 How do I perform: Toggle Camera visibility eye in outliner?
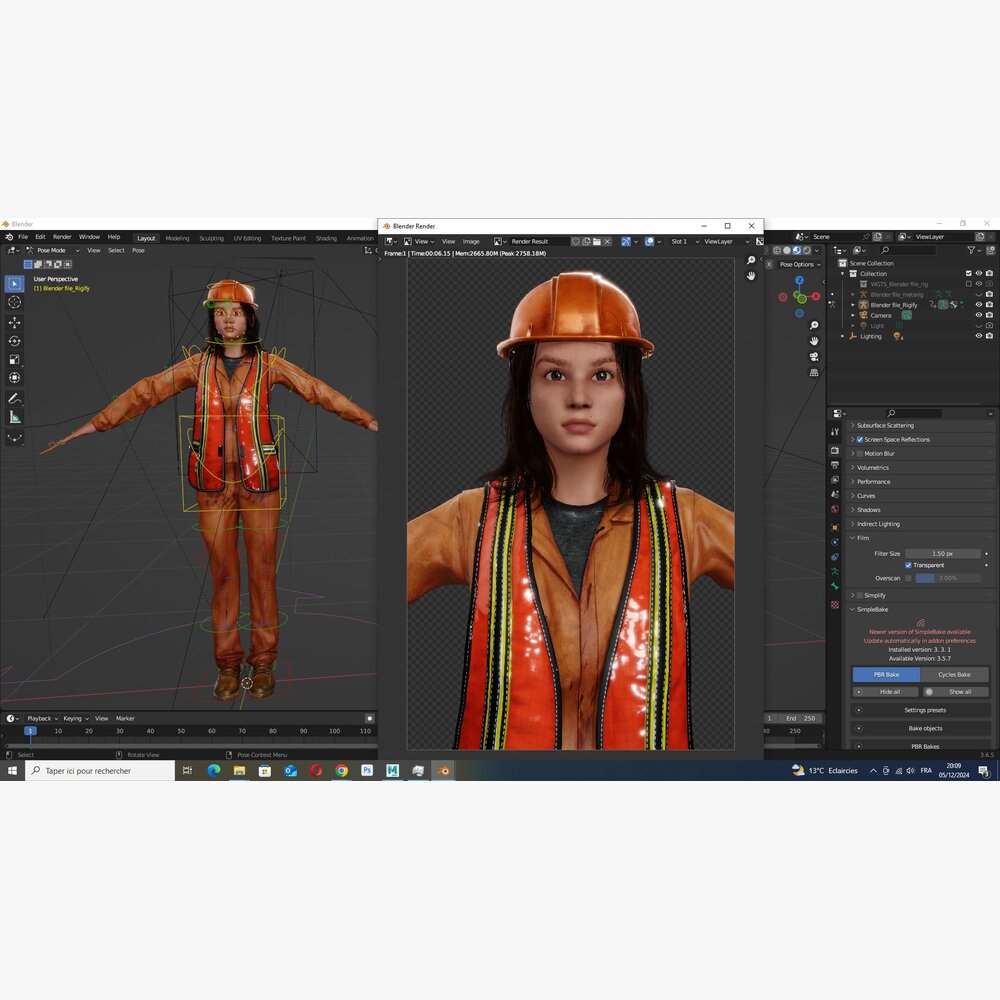tap(979, 315)
